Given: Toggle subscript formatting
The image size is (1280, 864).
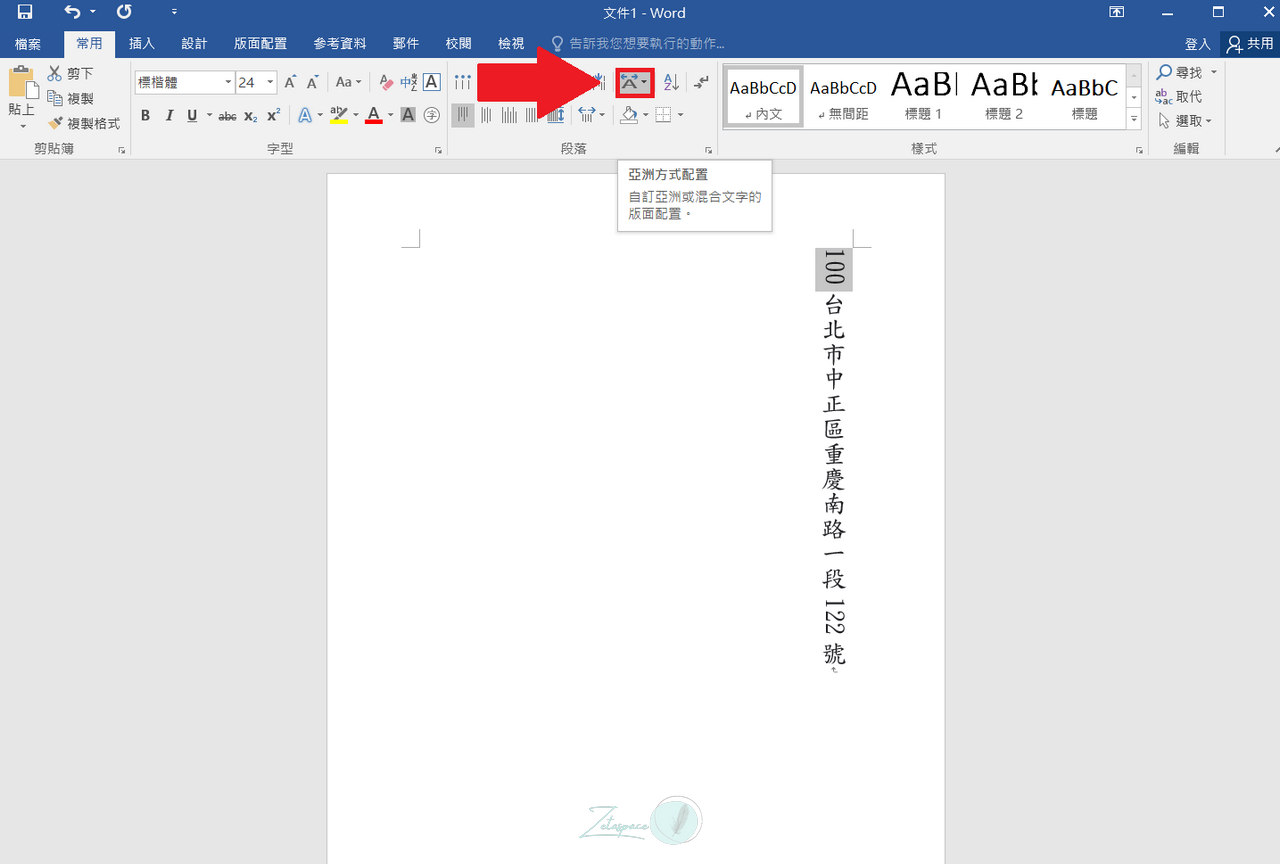Looking at the screenshot, I should pos(250,115).
